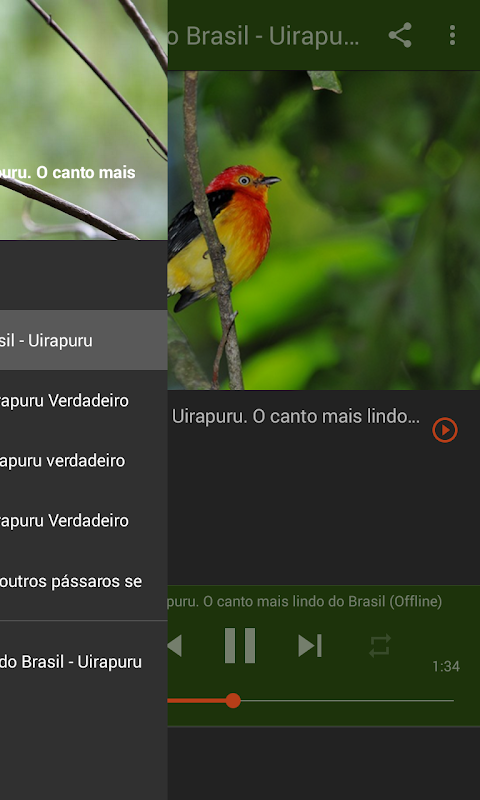Click the orange play circle icon
Screen dimensions: 480x800
pyautogui.click(x=445, y=430)
